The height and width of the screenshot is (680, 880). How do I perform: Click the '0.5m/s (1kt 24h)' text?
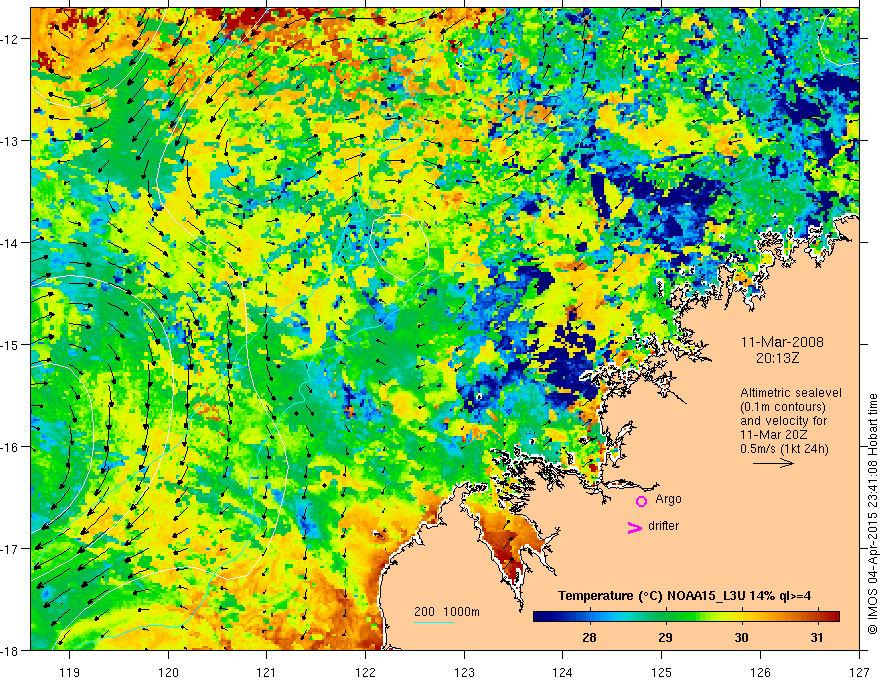coord(784,449)
